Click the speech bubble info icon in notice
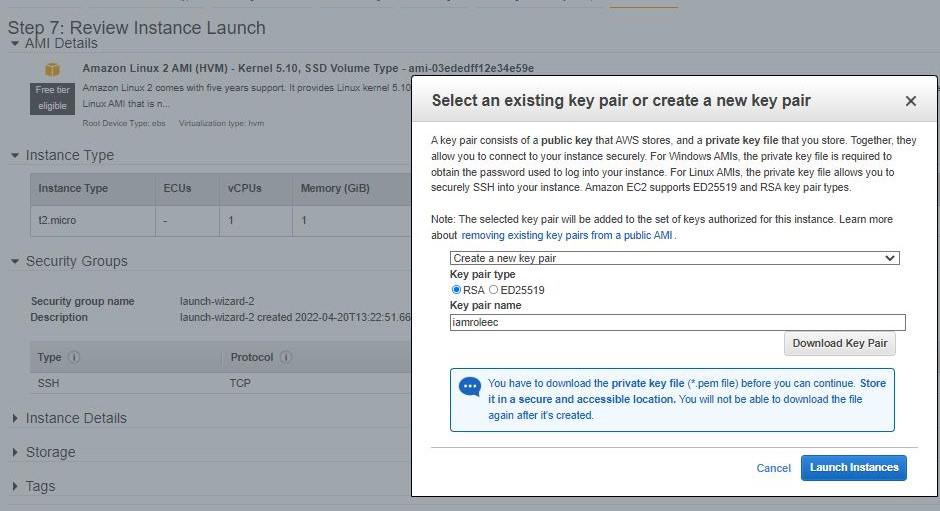The image size is (940, 511). pos(470,387)
